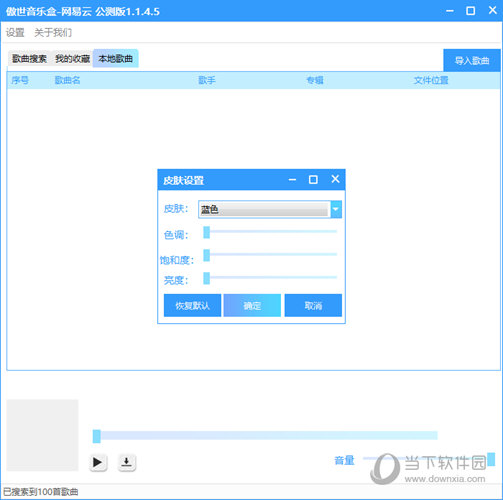Cancel skin settings with 取消
The width and height of the screenshot is (503, 500).
(313, 305)
